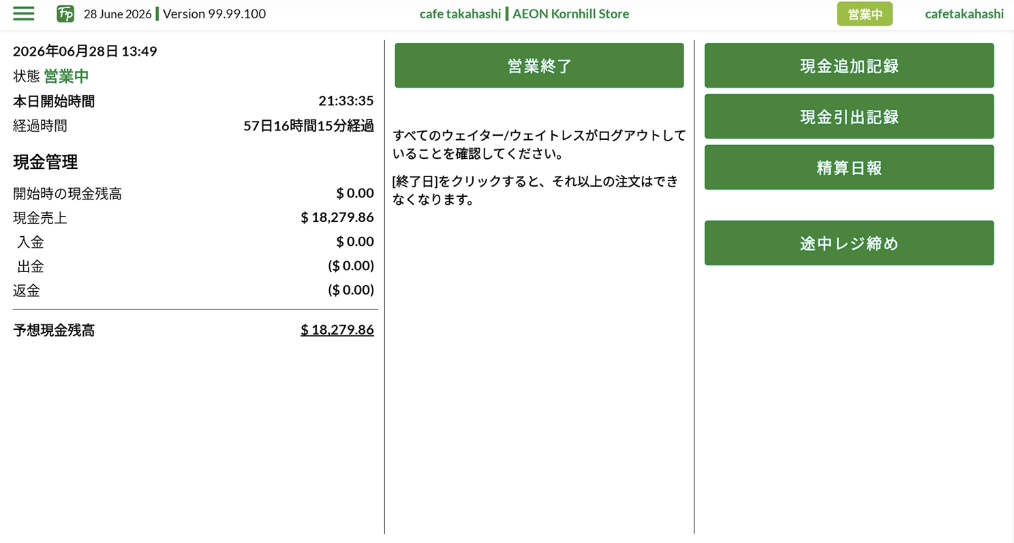The image size is (1014, 543).
Task: Click the 営業中 status badge in header
Action: coord(865,14)
